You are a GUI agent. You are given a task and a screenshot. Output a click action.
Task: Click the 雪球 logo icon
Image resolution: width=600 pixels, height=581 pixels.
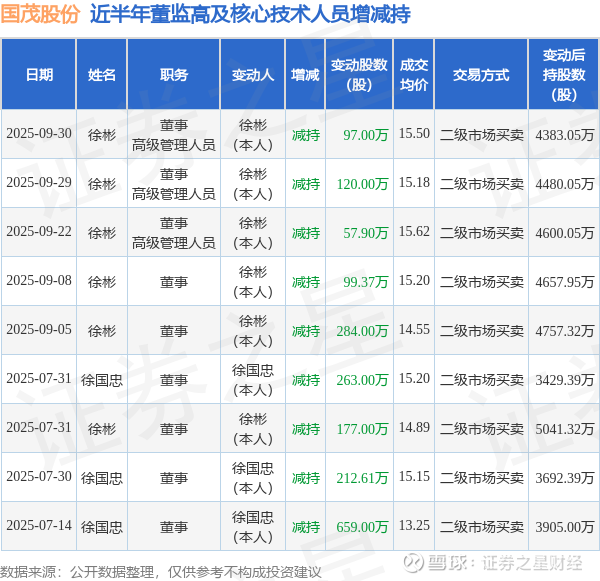(414, 563)
